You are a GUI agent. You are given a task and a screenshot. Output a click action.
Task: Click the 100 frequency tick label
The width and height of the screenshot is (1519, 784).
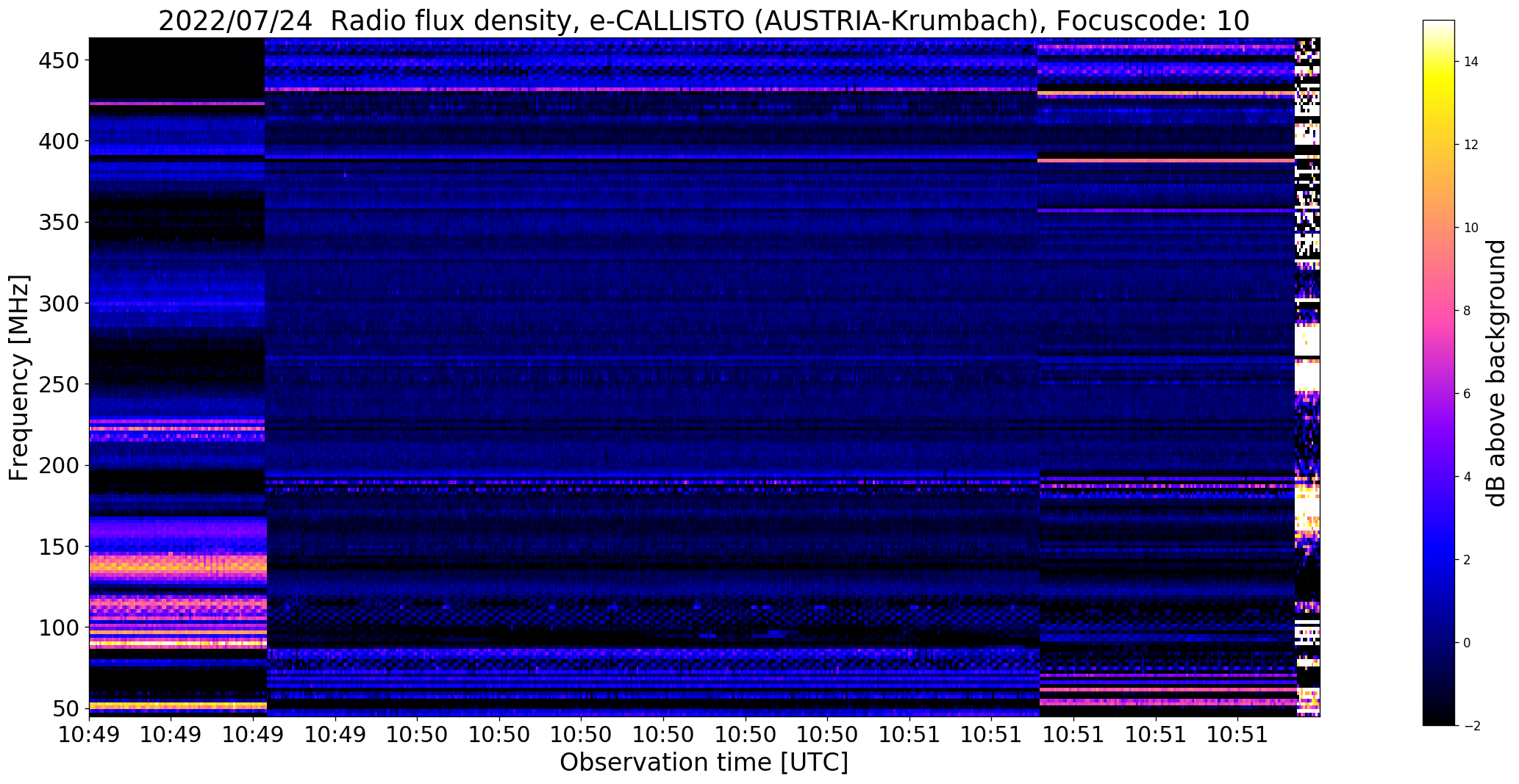(57, 627)
